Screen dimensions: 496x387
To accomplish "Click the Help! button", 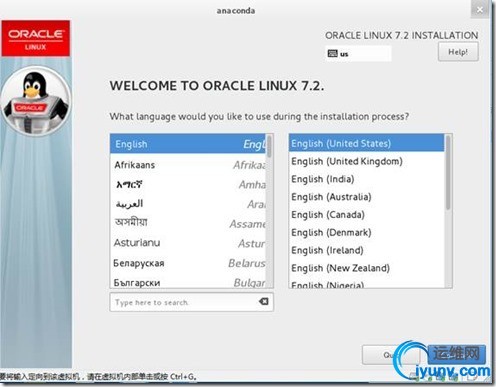I will [458, 52].
